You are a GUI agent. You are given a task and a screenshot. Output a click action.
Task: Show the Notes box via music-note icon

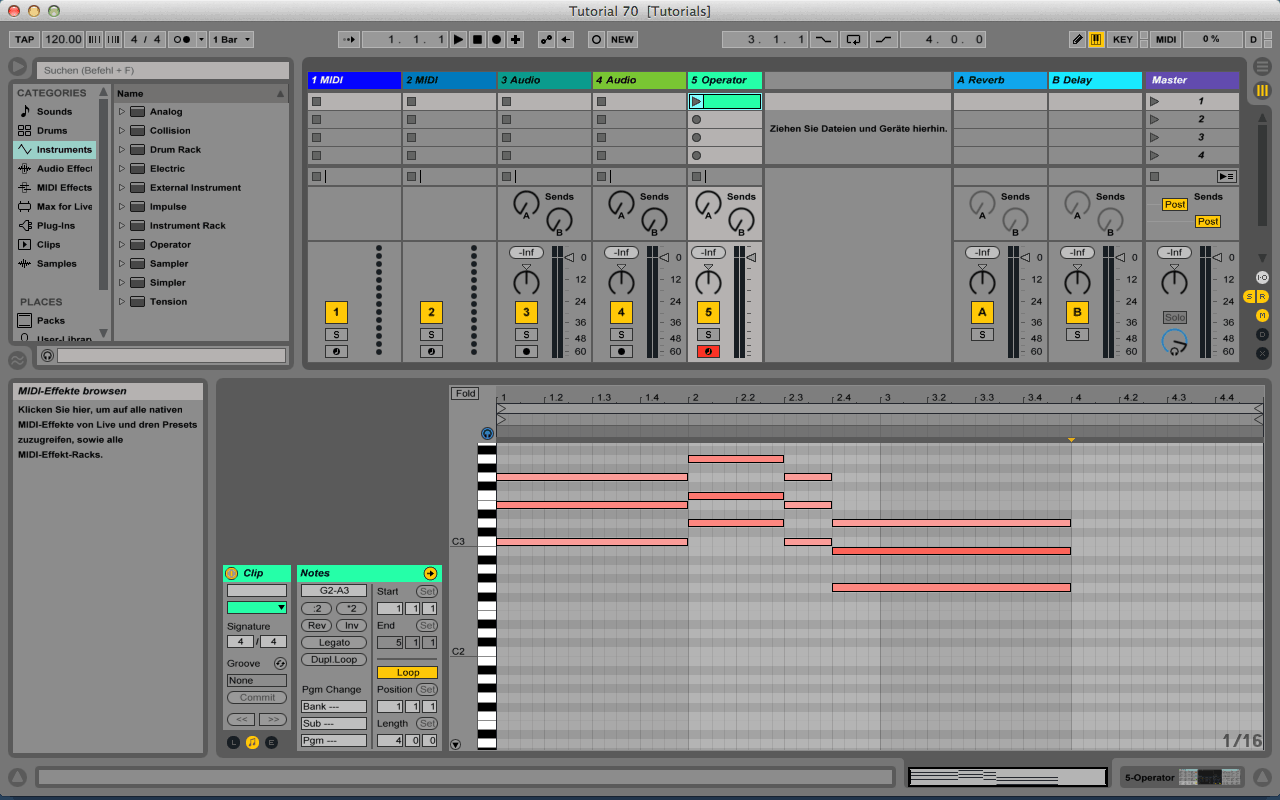point(252,742)
